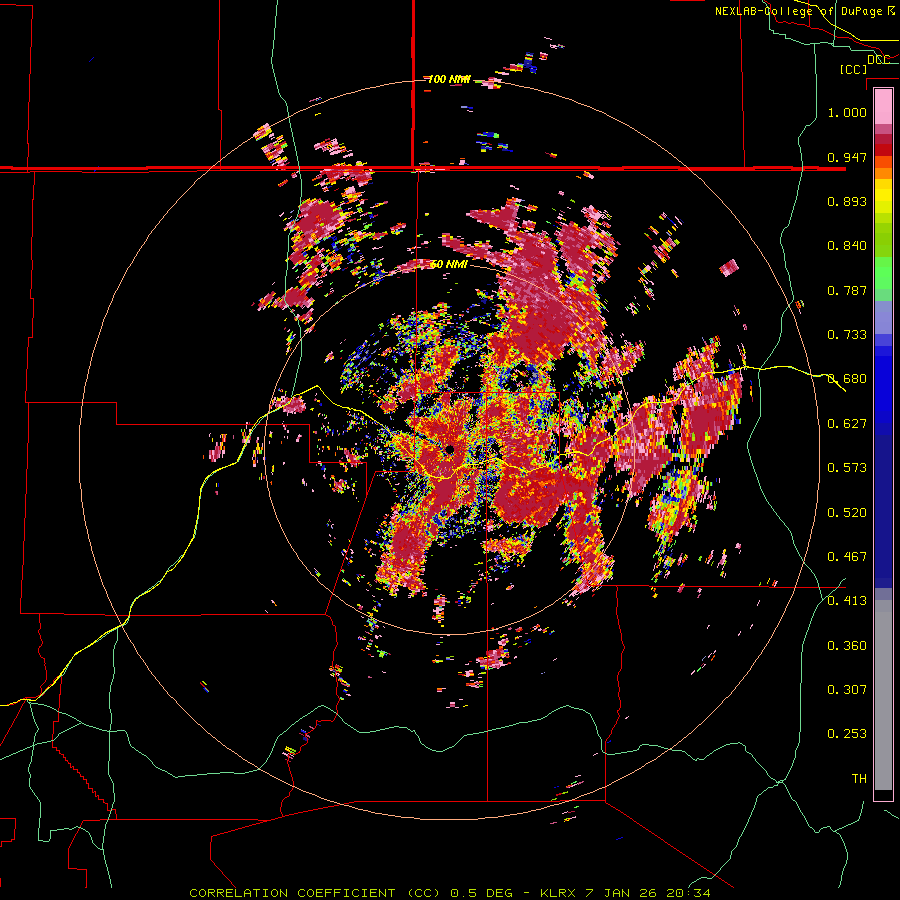Select the 0.680 scale value
Image resolution: width=900 pixels, height=900 pixels.
847,379
